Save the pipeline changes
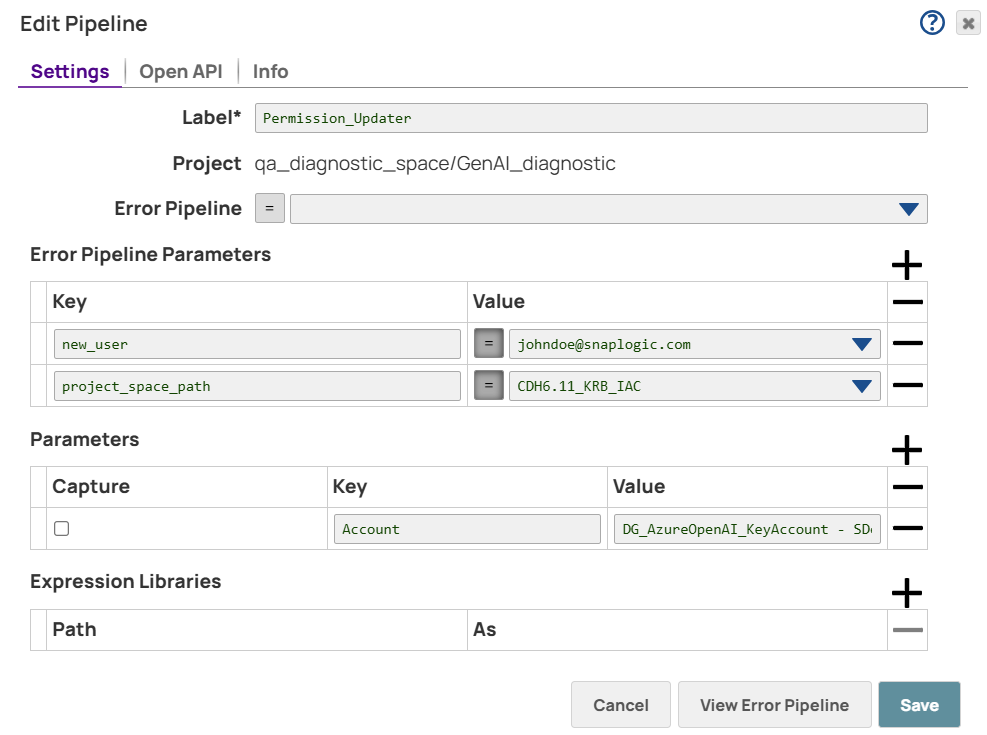 coord(919,704)
